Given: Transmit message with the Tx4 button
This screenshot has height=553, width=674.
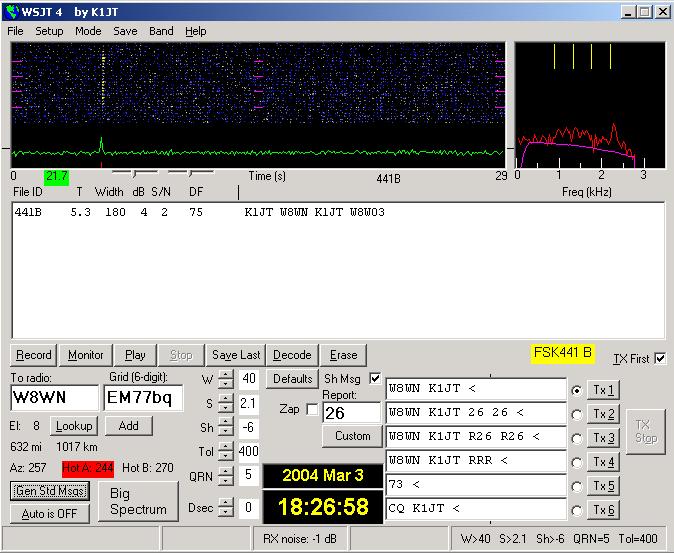Looking at the screenshot, I should (603, 462).
